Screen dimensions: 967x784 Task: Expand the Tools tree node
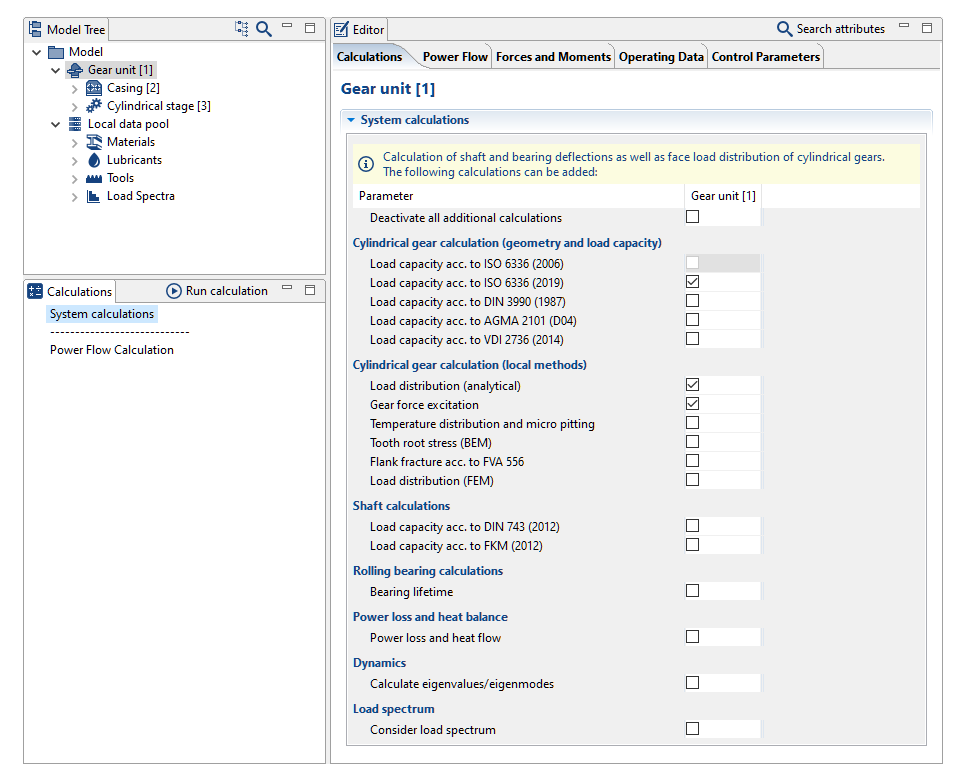[74, 178]
